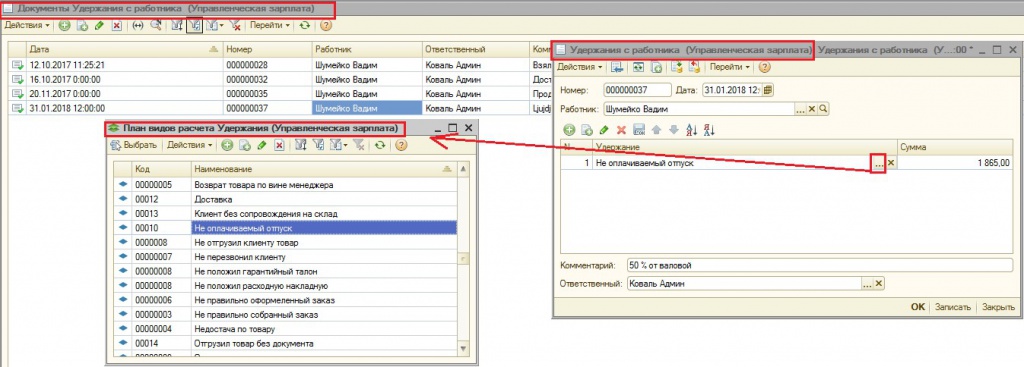The image size is (1024, 367).
Task: Click date interval (↔) icon in Документы toolbar
Action: point(138,25)
